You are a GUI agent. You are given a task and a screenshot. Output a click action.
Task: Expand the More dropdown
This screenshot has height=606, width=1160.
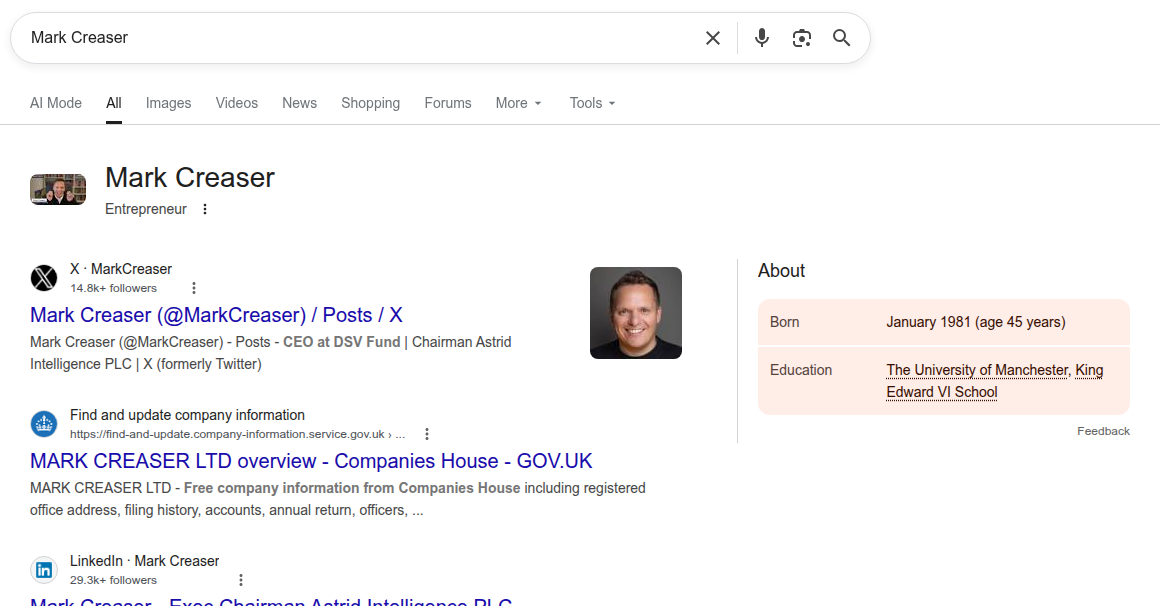(x=518, y=103)
